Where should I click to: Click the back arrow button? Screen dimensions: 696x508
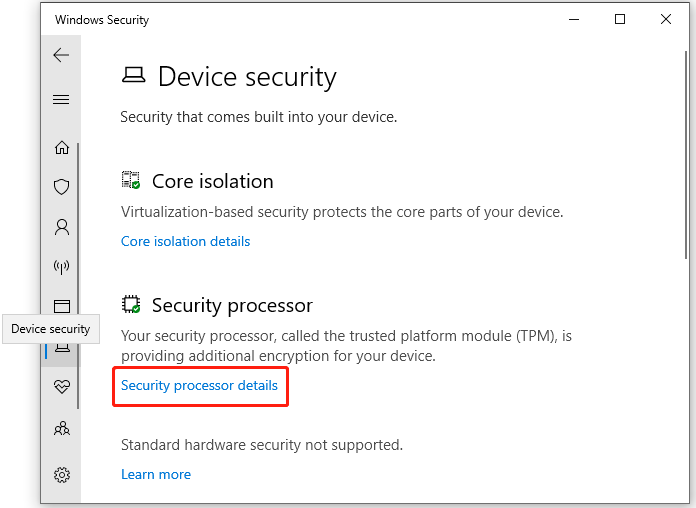[x=62, y=55]
